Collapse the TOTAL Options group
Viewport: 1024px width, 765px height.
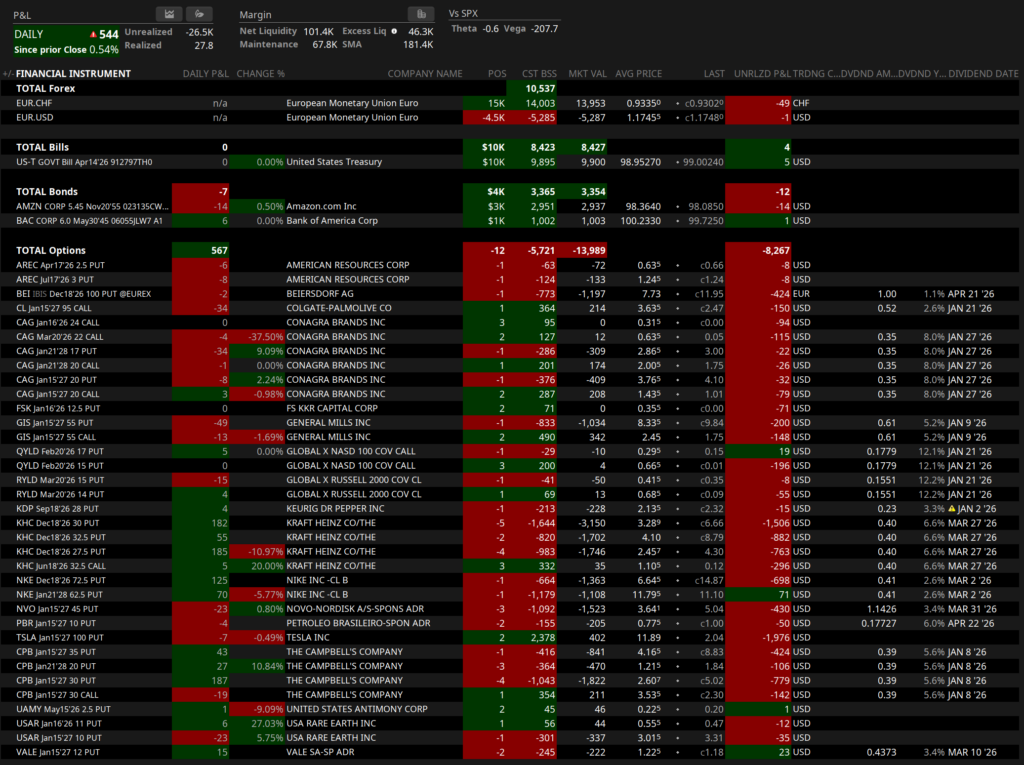(51, 250)
